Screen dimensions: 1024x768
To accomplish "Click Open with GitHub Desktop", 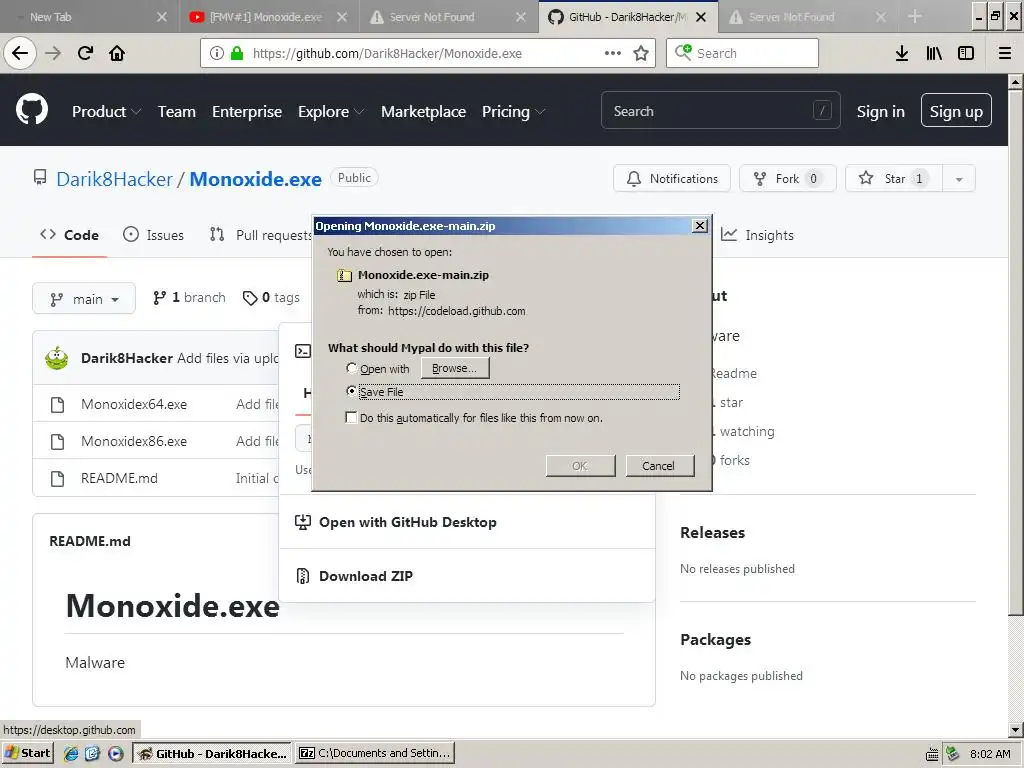I will pos(408,522).
